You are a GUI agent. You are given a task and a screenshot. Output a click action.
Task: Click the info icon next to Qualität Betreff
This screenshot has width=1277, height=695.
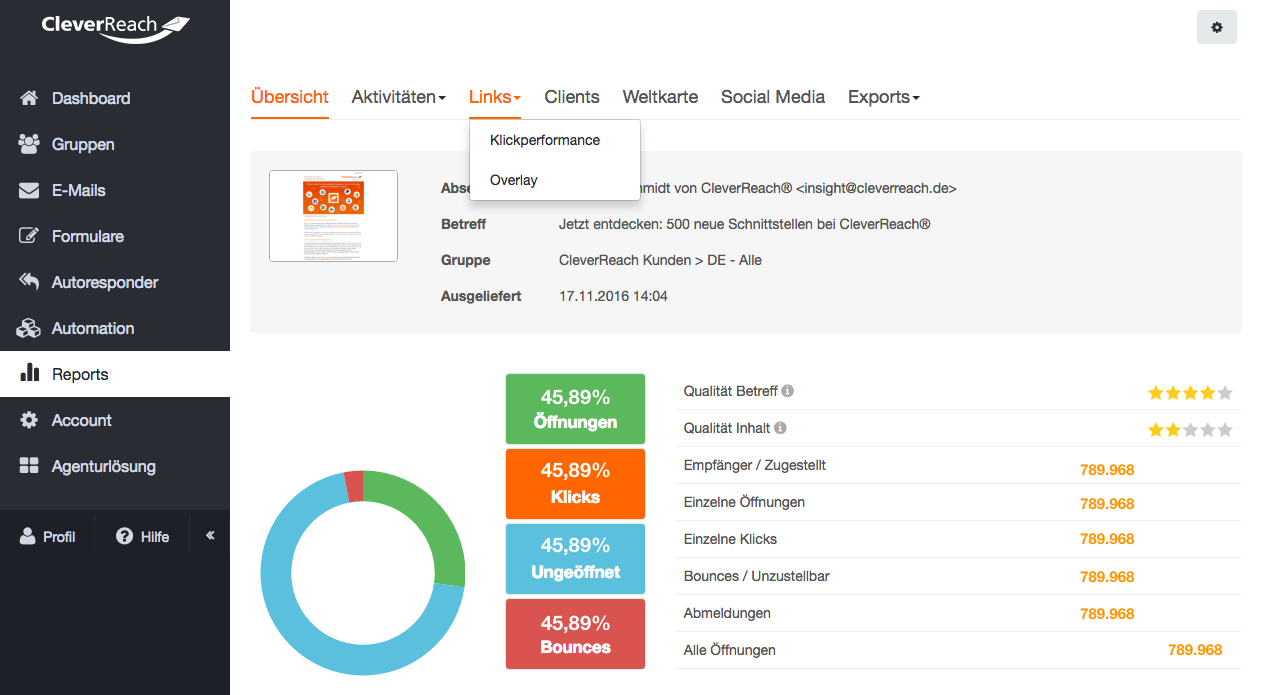[788, 391]
